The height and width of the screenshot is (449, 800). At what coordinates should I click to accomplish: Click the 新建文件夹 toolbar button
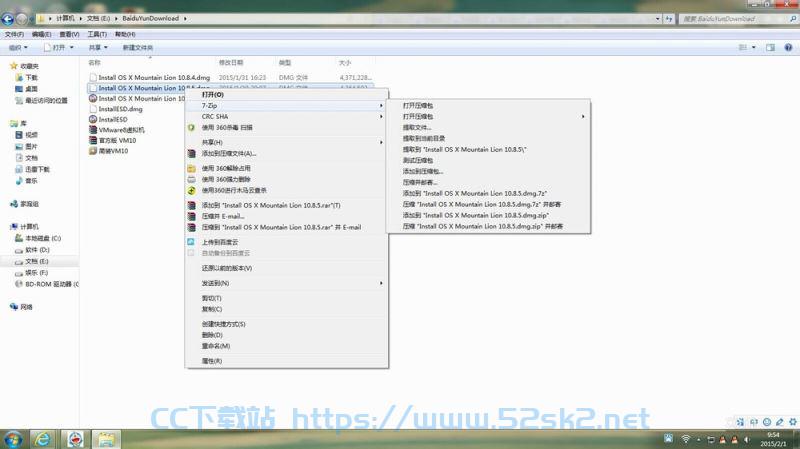138,47
